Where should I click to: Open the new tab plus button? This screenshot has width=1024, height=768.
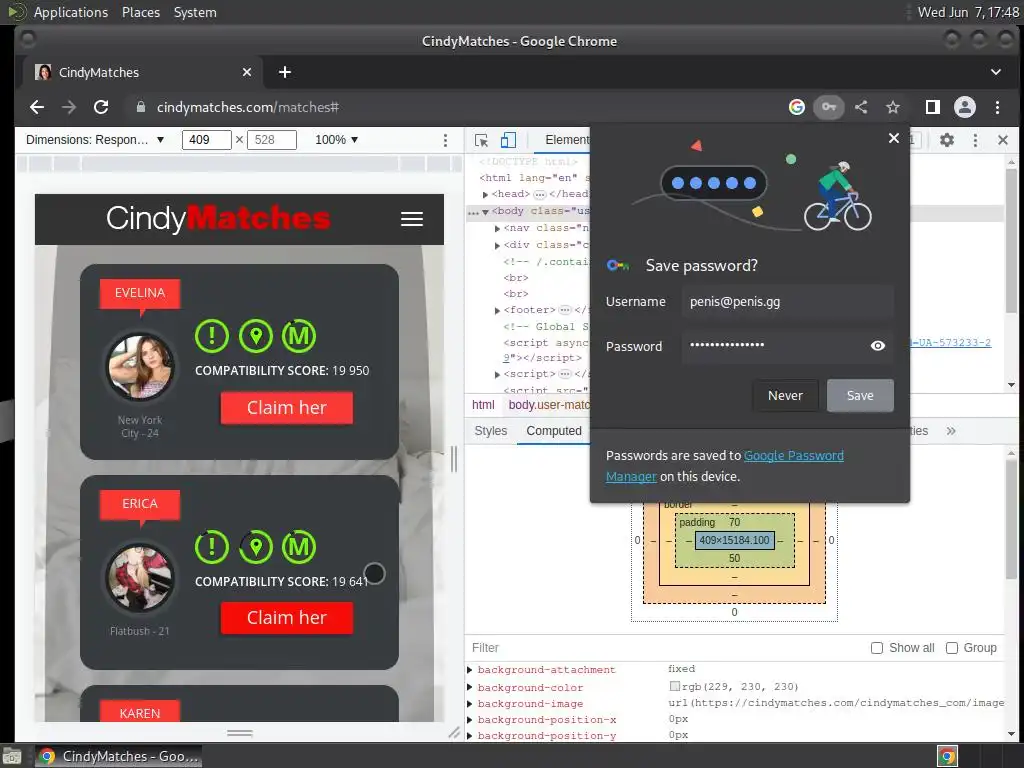click(285, 72)
